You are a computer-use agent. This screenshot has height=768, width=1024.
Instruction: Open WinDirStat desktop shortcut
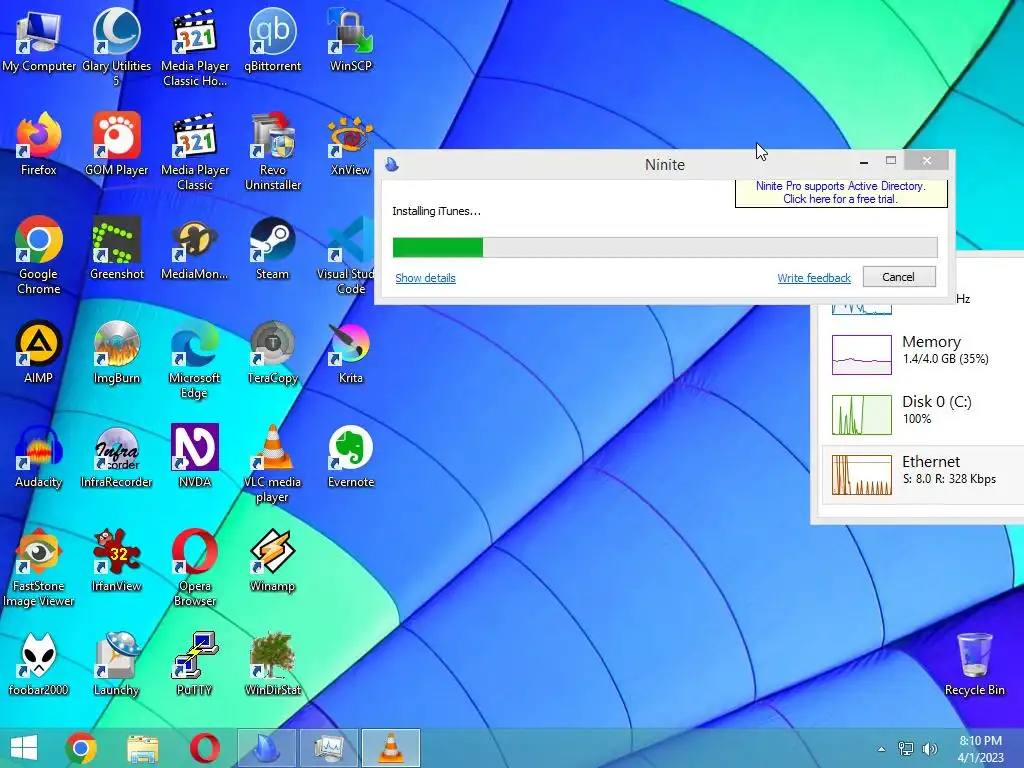[272, 664]
